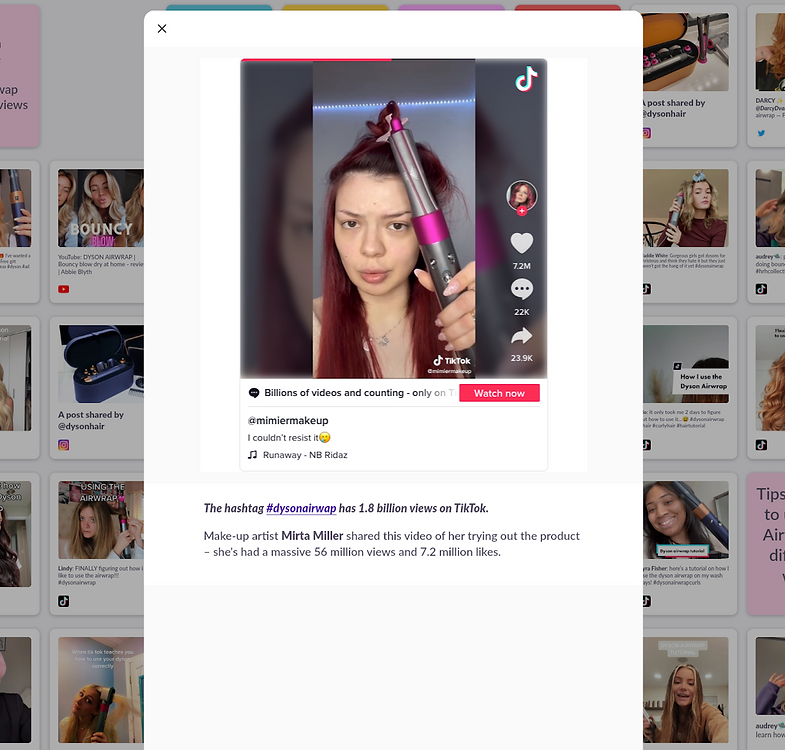Click the Runaway - NB Ridaz music link

coord(305,455)
